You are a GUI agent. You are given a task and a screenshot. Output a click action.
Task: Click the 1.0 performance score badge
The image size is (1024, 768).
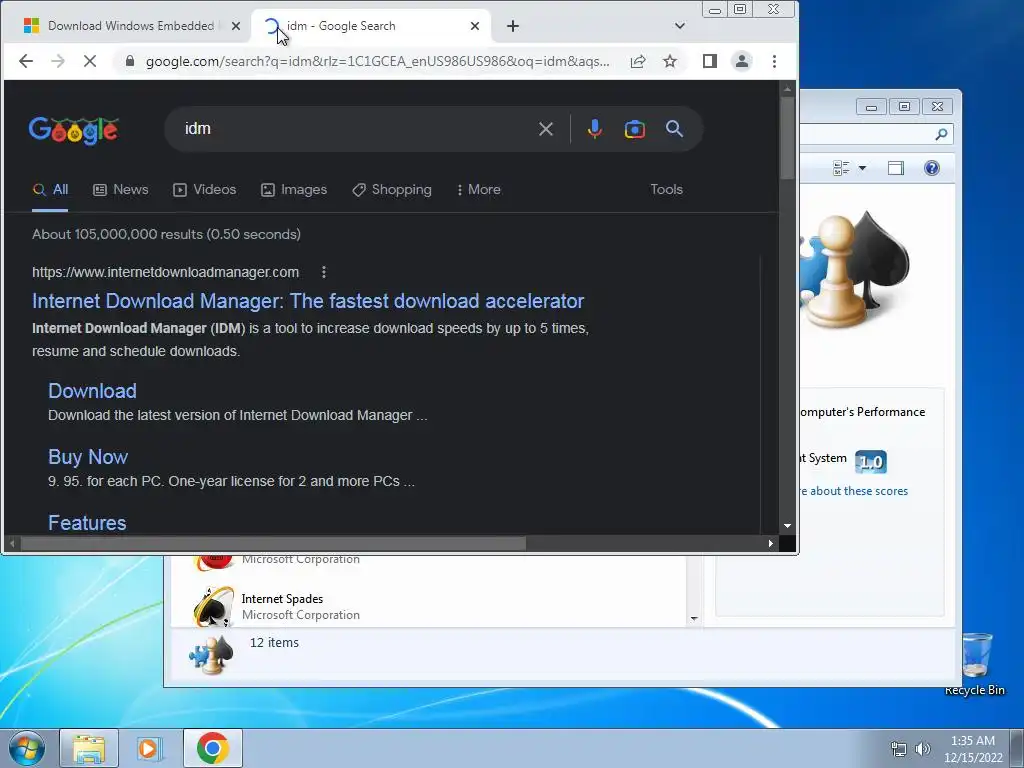click(871, 462)
